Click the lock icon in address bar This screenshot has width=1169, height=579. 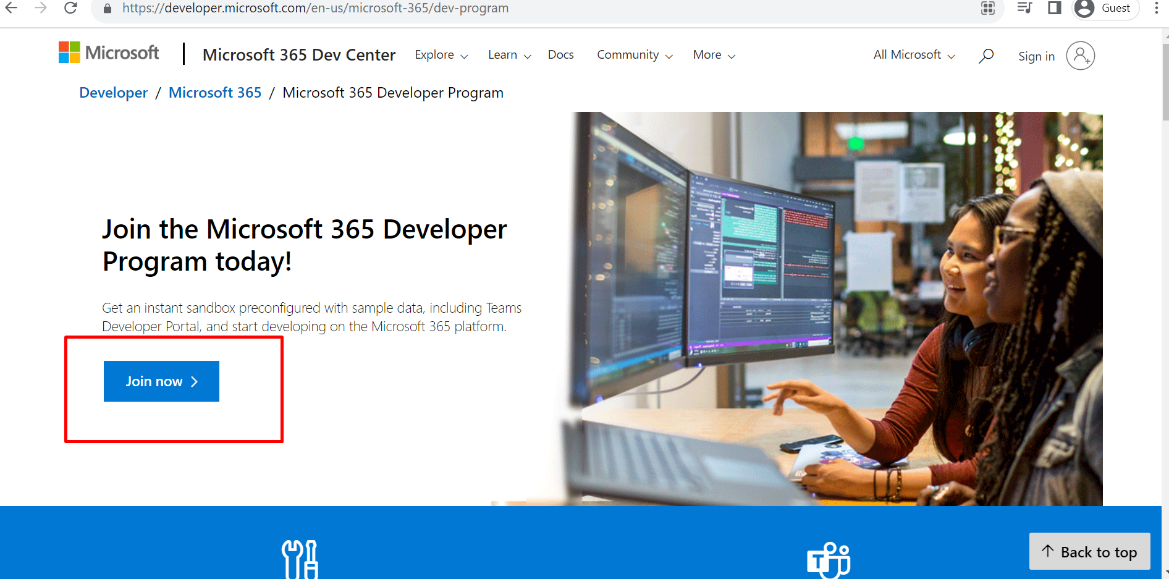click(107, 9)
